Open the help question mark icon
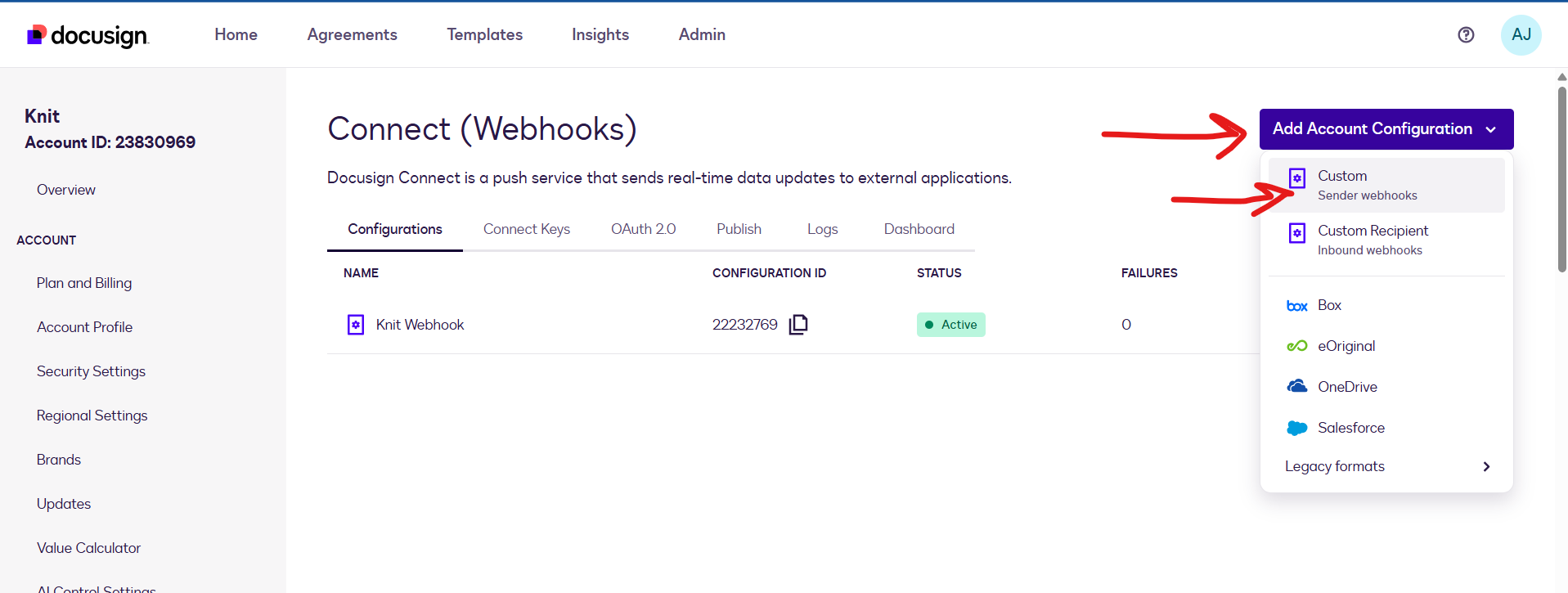 [x=1466, y=34]
